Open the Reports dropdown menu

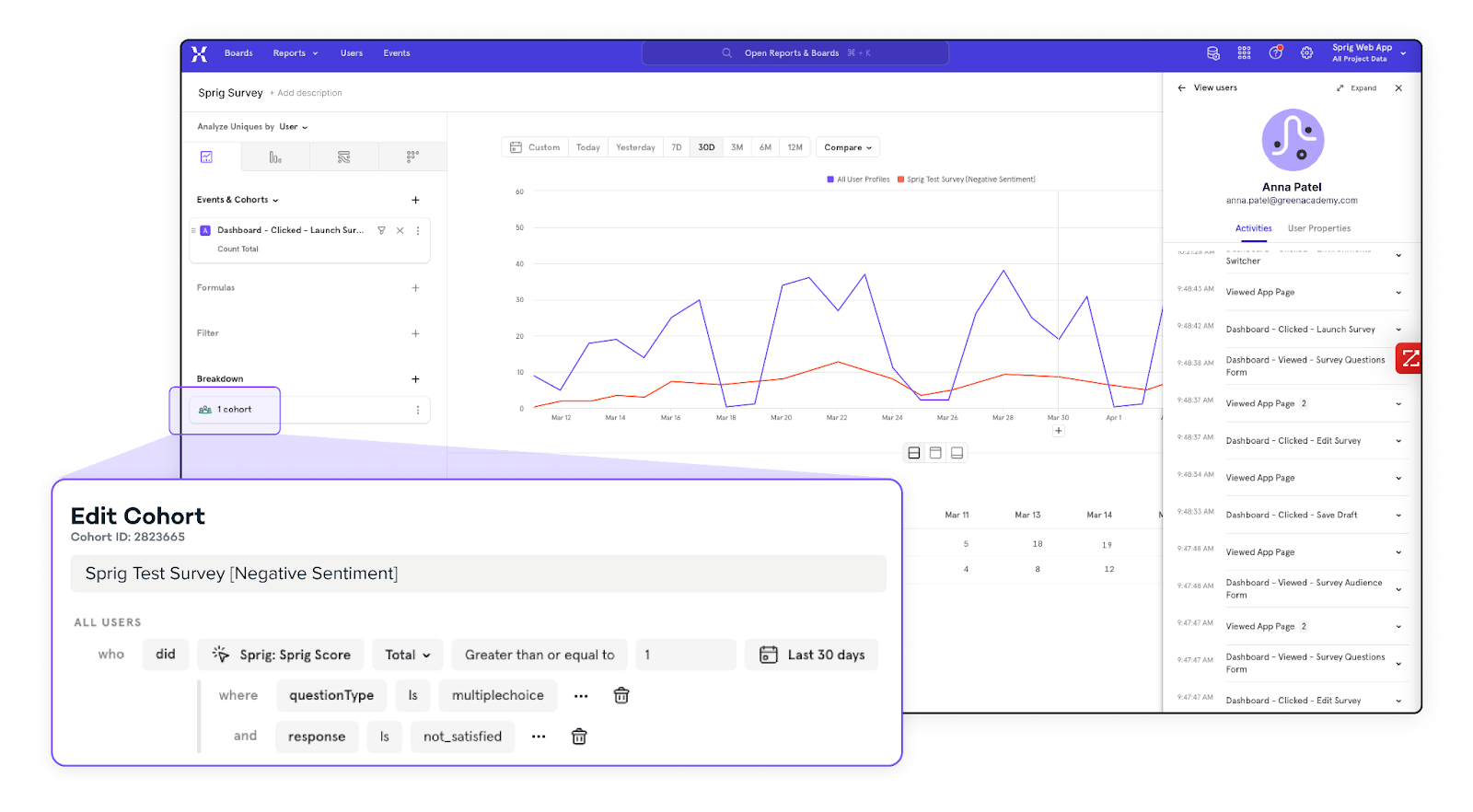coord(296,53)
